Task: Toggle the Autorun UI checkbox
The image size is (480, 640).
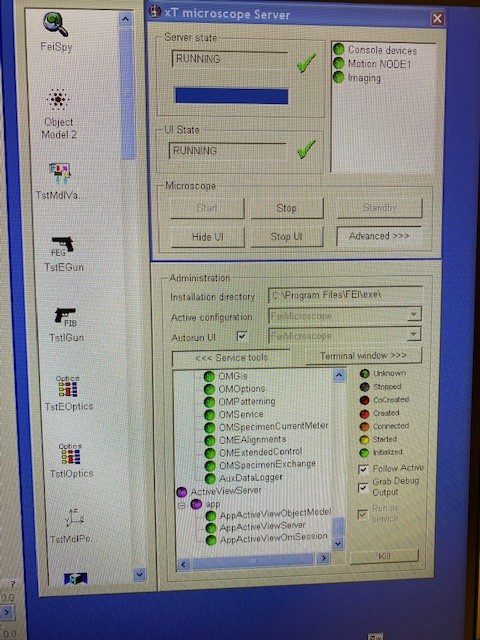Action: tap(242, 336)
